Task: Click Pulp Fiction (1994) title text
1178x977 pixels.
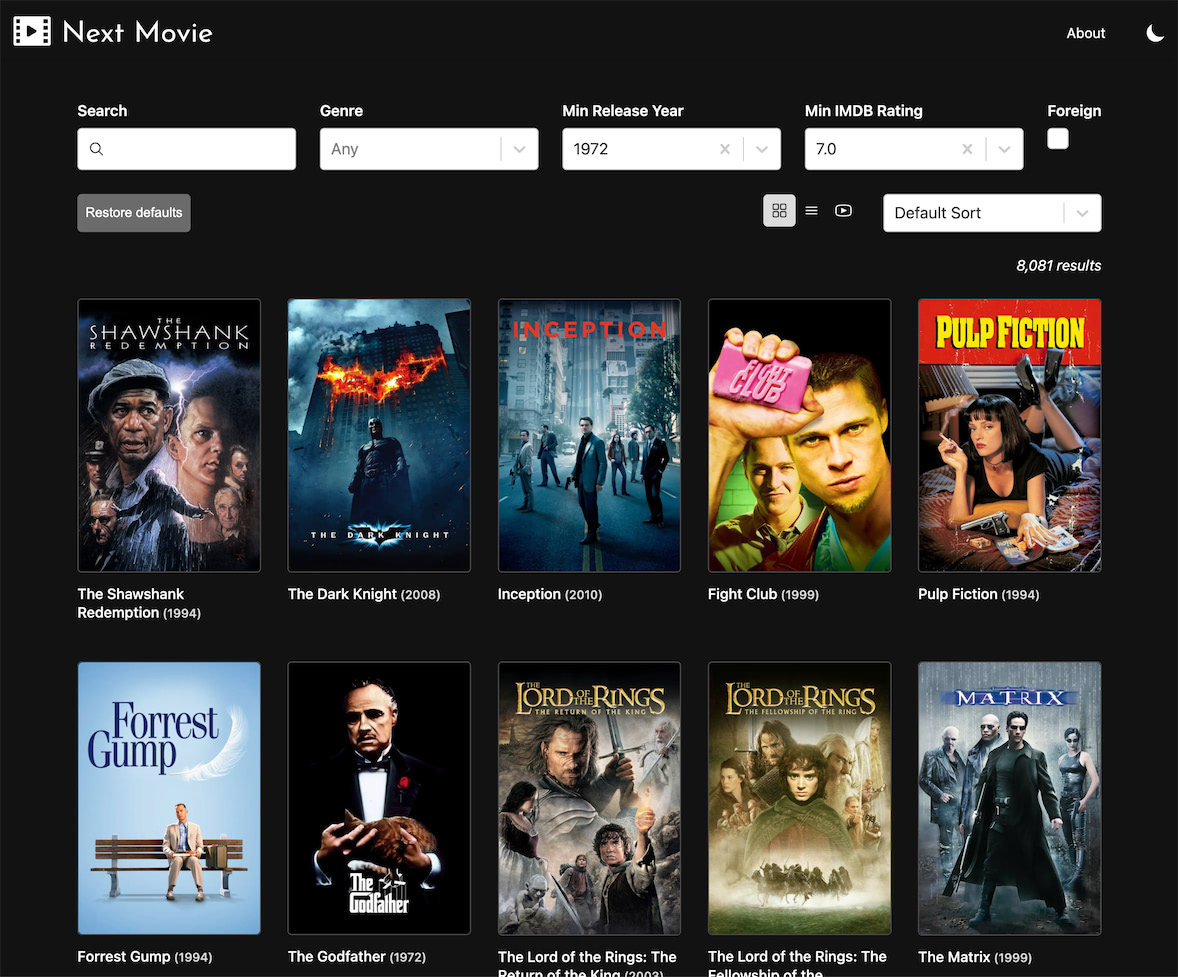Action: coord(979,594)
